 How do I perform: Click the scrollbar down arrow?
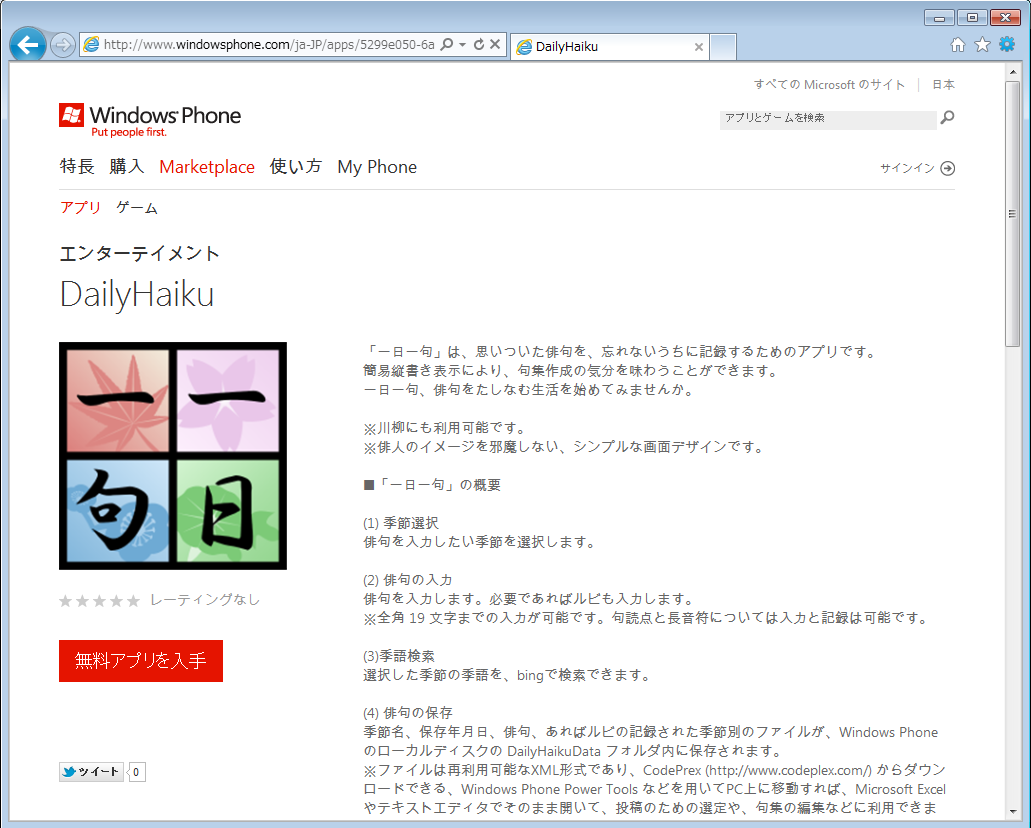(1013, 812)
